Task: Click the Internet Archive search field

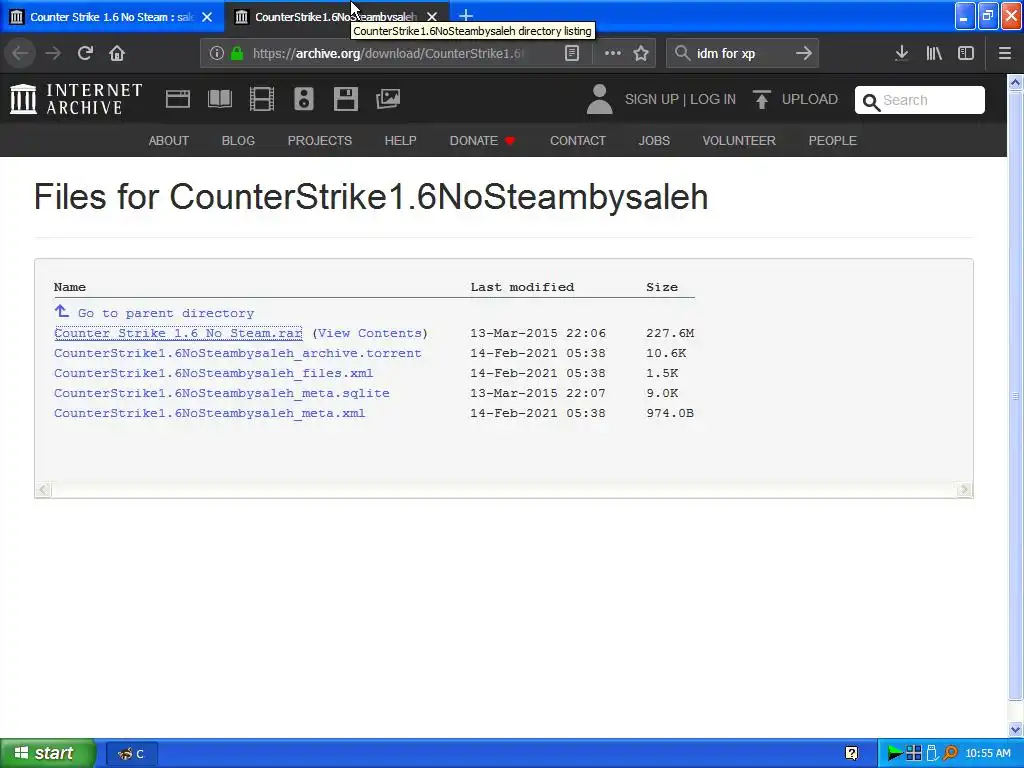Action: [920, 100]
